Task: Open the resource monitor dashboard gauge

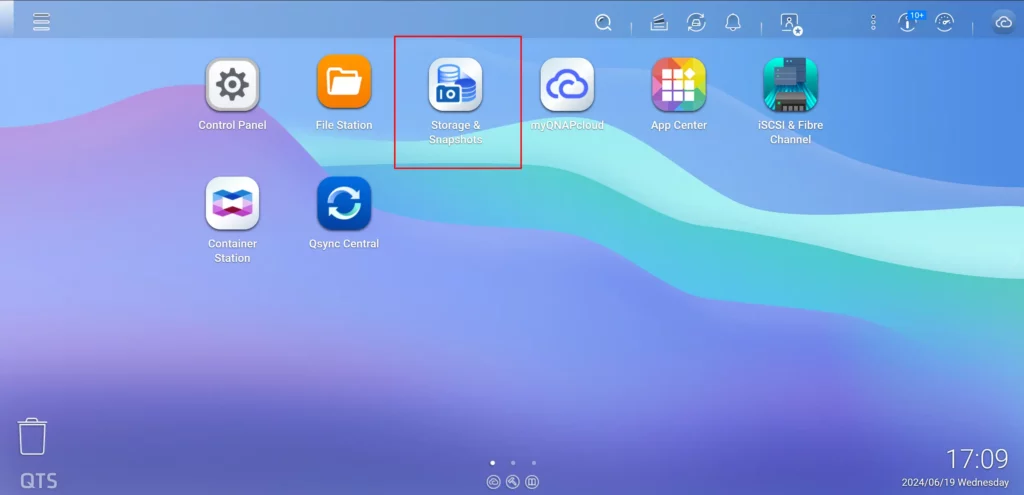Action: [944, 22]
